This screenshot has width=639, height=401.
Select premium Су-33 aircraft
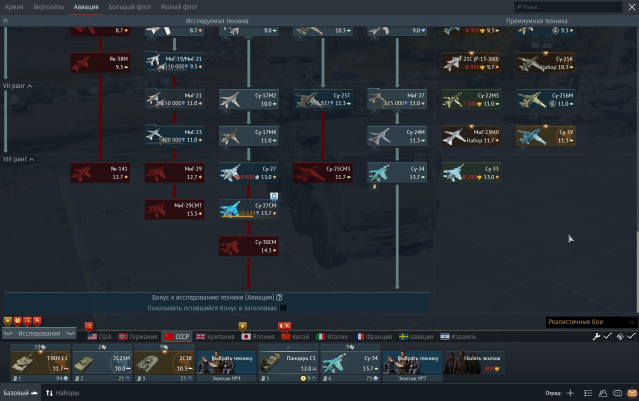(472, 173)
